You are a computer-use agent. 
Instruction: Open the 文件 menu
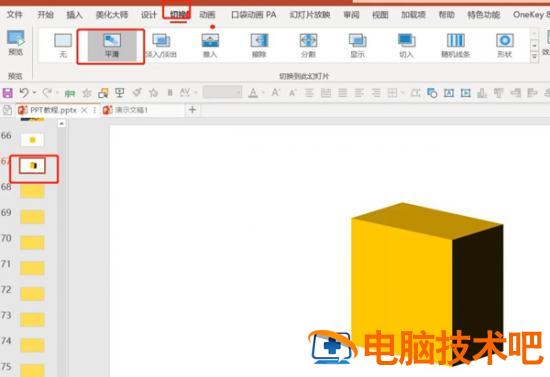[15, 15]
